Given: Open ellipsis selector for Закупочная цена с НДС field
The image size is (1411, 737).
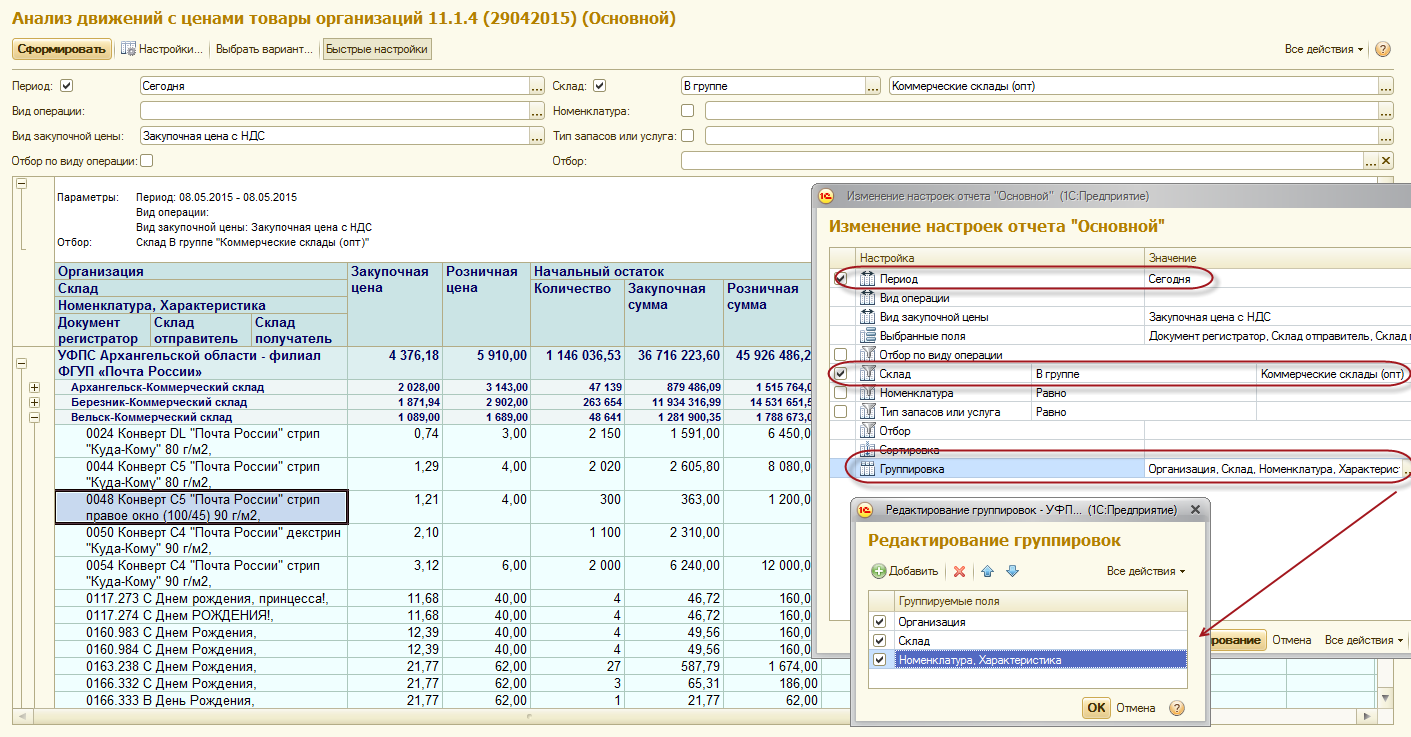Looking at the screenshot, I should click(537, 135).
